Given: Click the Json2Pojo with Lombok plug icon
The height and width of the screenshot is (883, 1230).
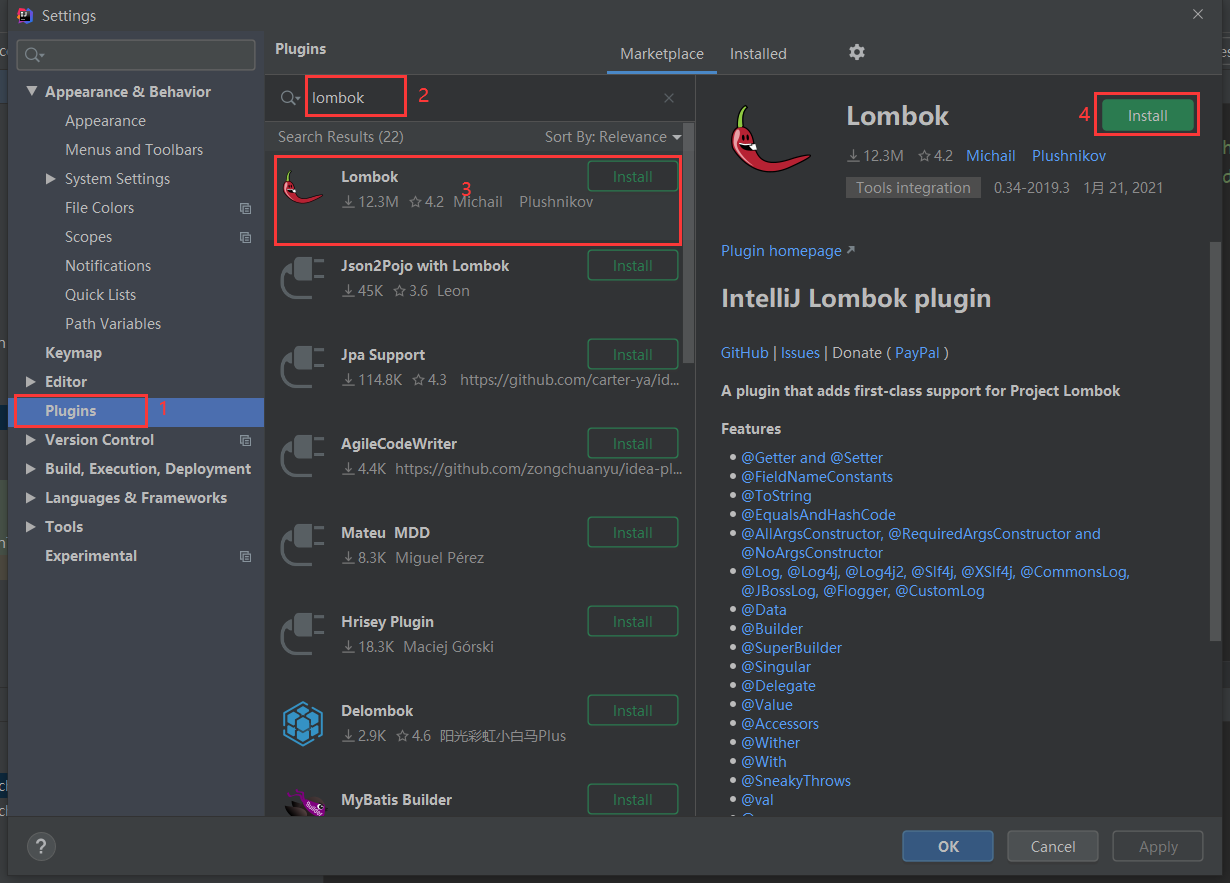Looking at the screenshot, I should (x=303, y=277).
